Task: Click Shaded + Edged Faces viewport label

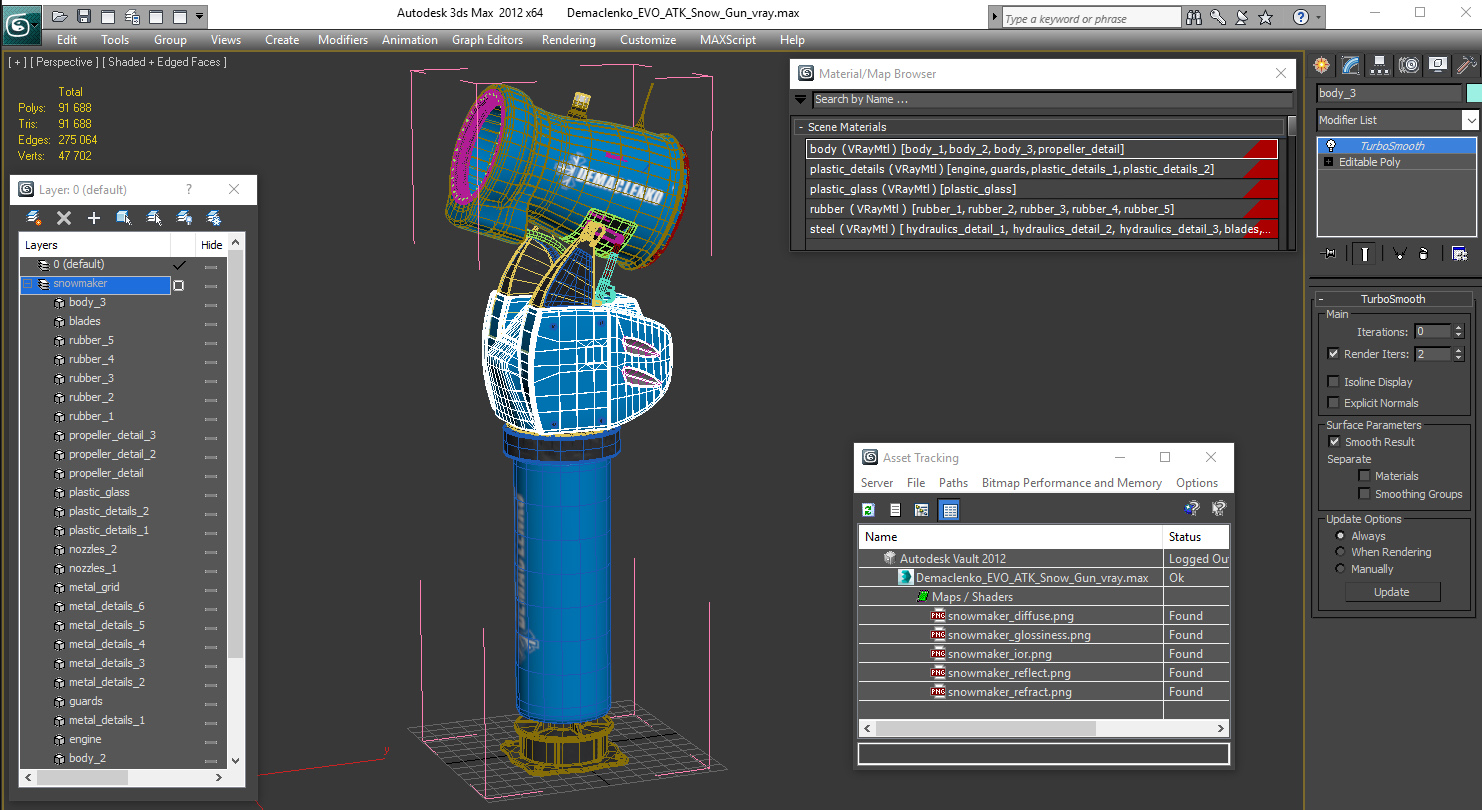Action: [165, 62]
